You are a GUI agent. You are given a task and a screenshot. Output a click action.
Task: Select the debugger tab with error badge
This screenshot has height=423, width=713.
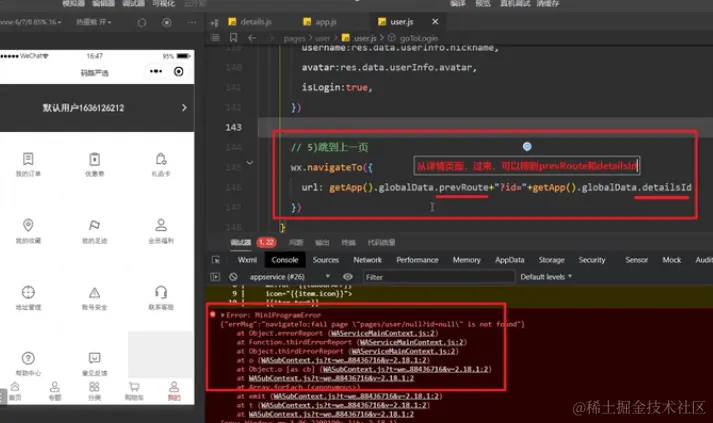pyautogui.click(x=253, y=242)
